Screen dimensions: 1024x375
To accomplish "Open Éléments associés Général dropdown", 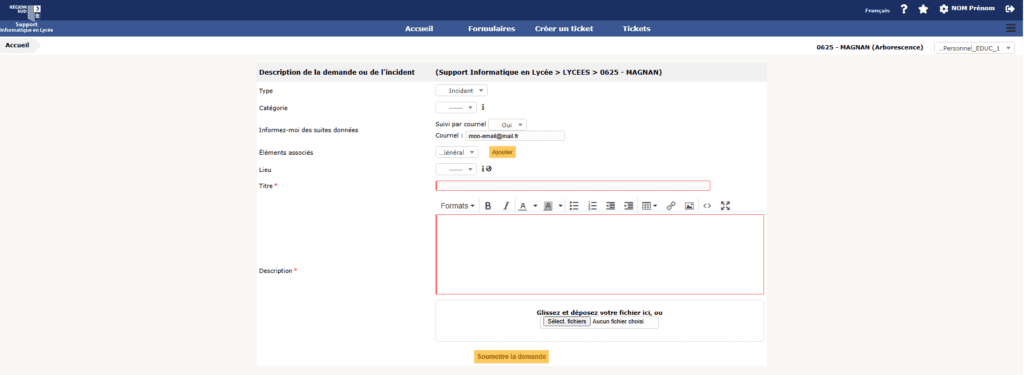I will pyautogui.click(x=456, y=152).
